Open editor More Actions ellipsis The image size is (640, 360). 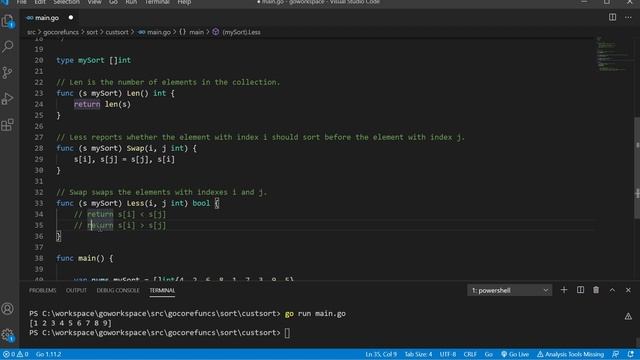628,17
